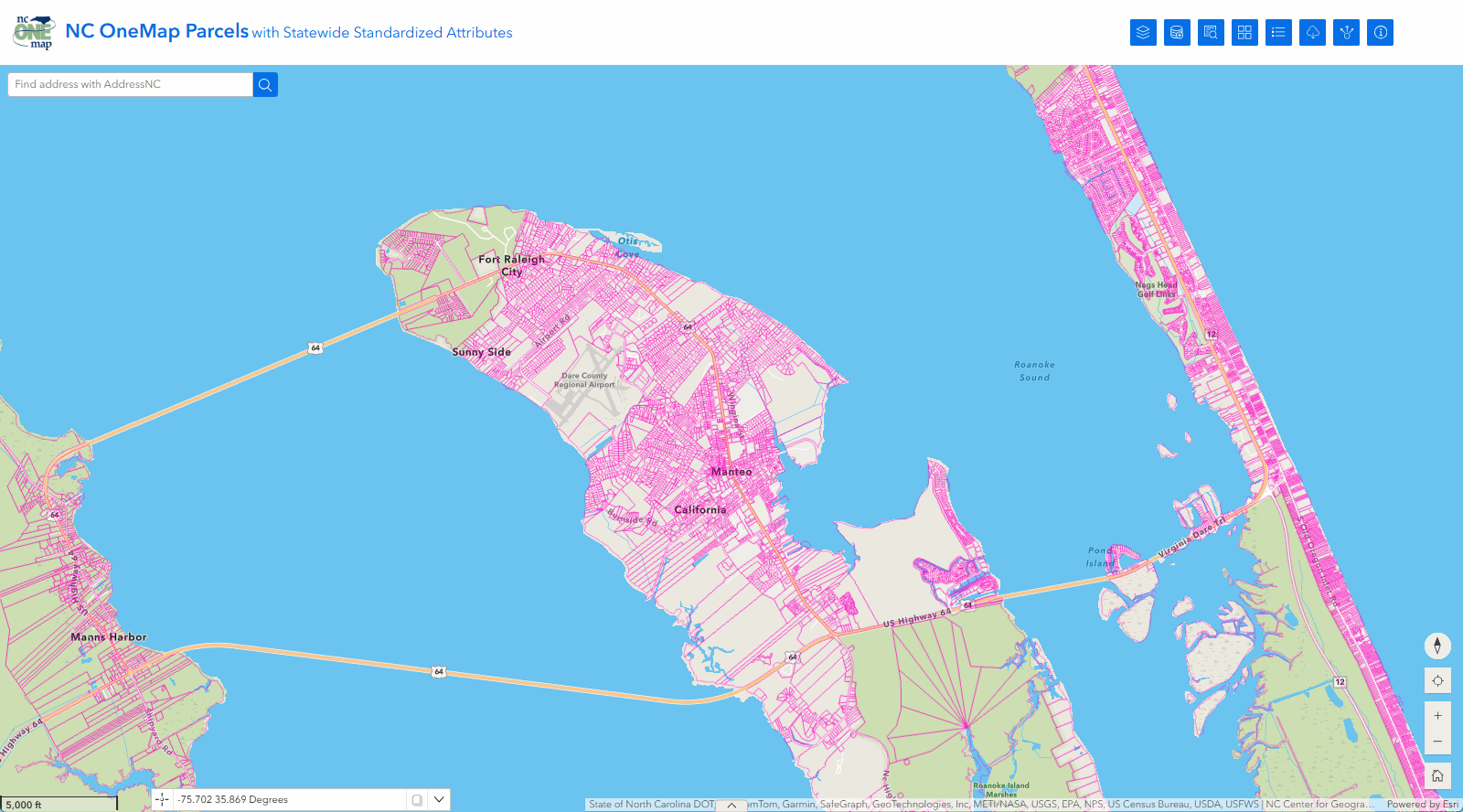This screenshot has height=812, width=1463.
Task: Open the Add Data tool
Action: coord(1177,33)
